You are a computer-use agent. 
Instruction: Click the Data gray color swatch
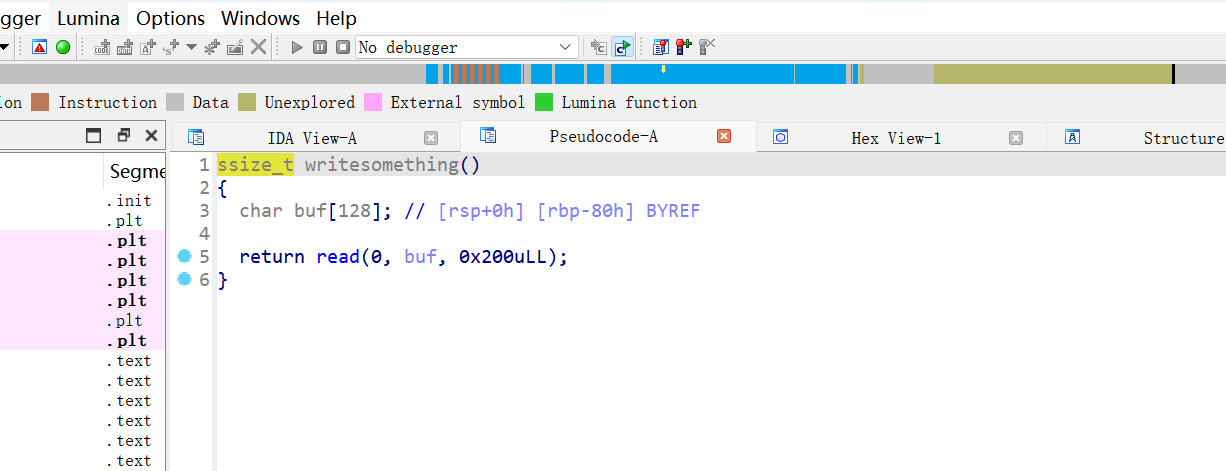click(175, 102)
